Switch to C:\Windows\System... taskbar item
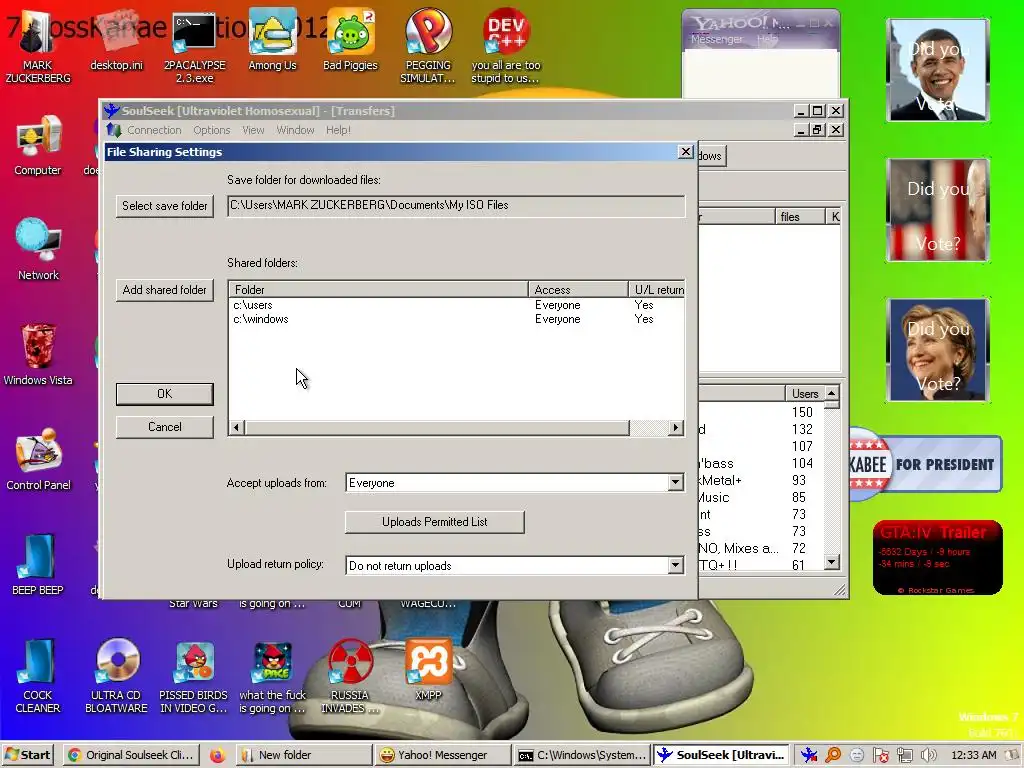Image resolution: width=1024 pixels, height=768 pixels. tap(582, 755)
